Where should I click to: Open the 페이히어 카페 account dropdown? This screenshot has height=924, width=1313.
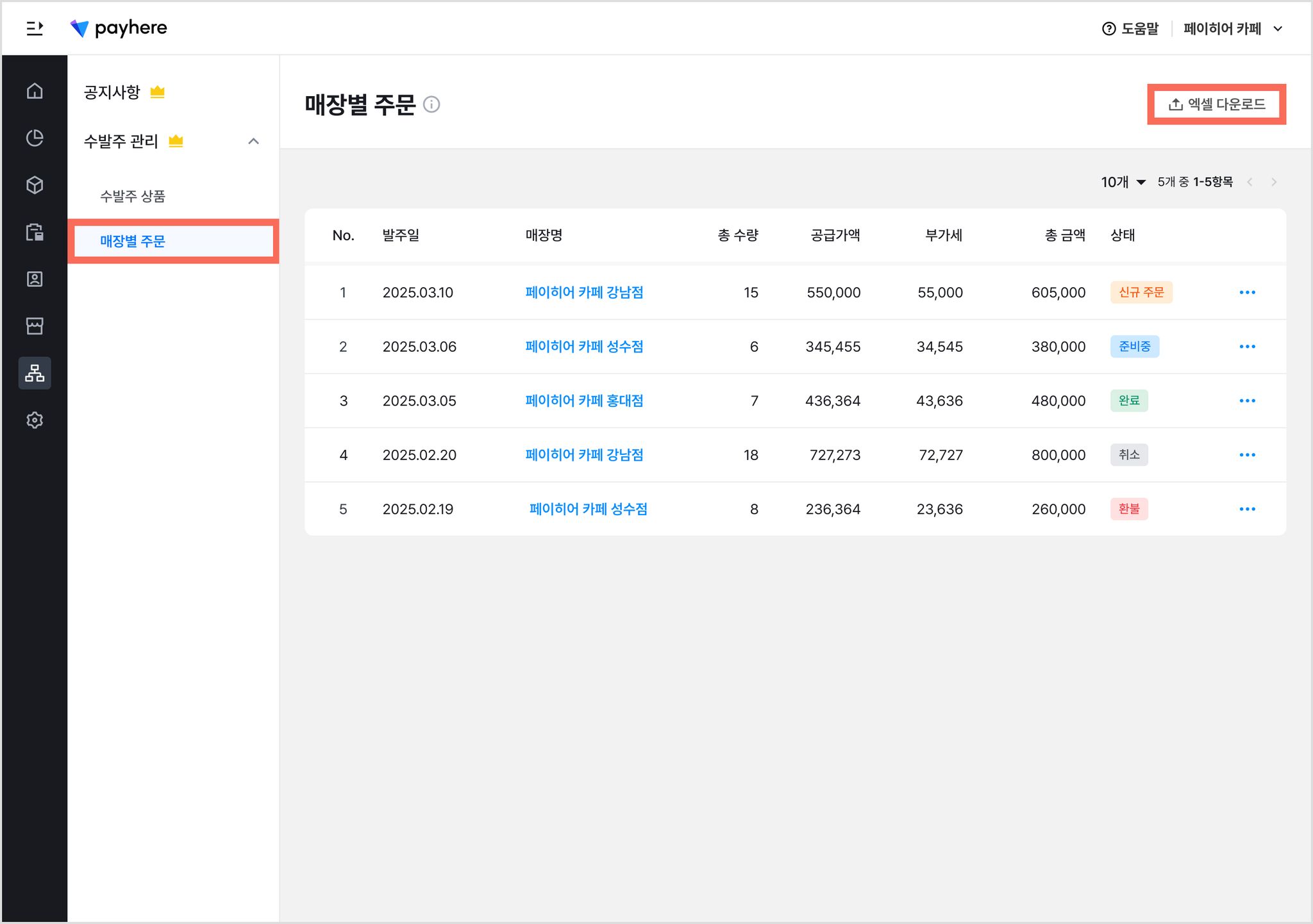[1233, 29]
